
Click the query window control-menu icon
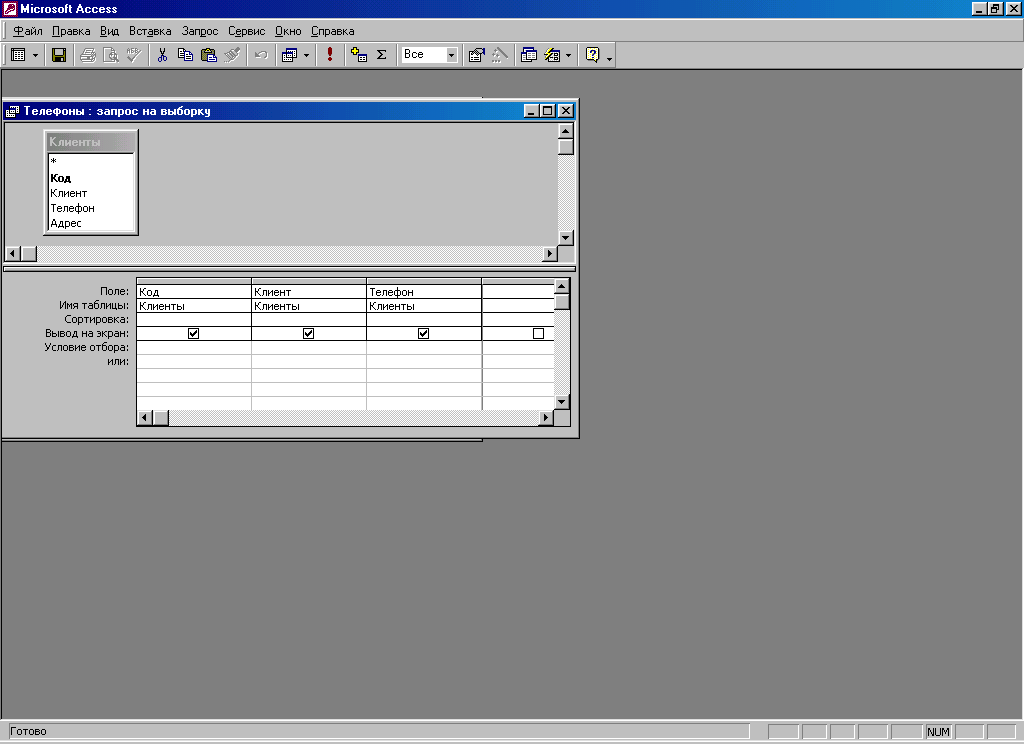(x=12, y=111)
